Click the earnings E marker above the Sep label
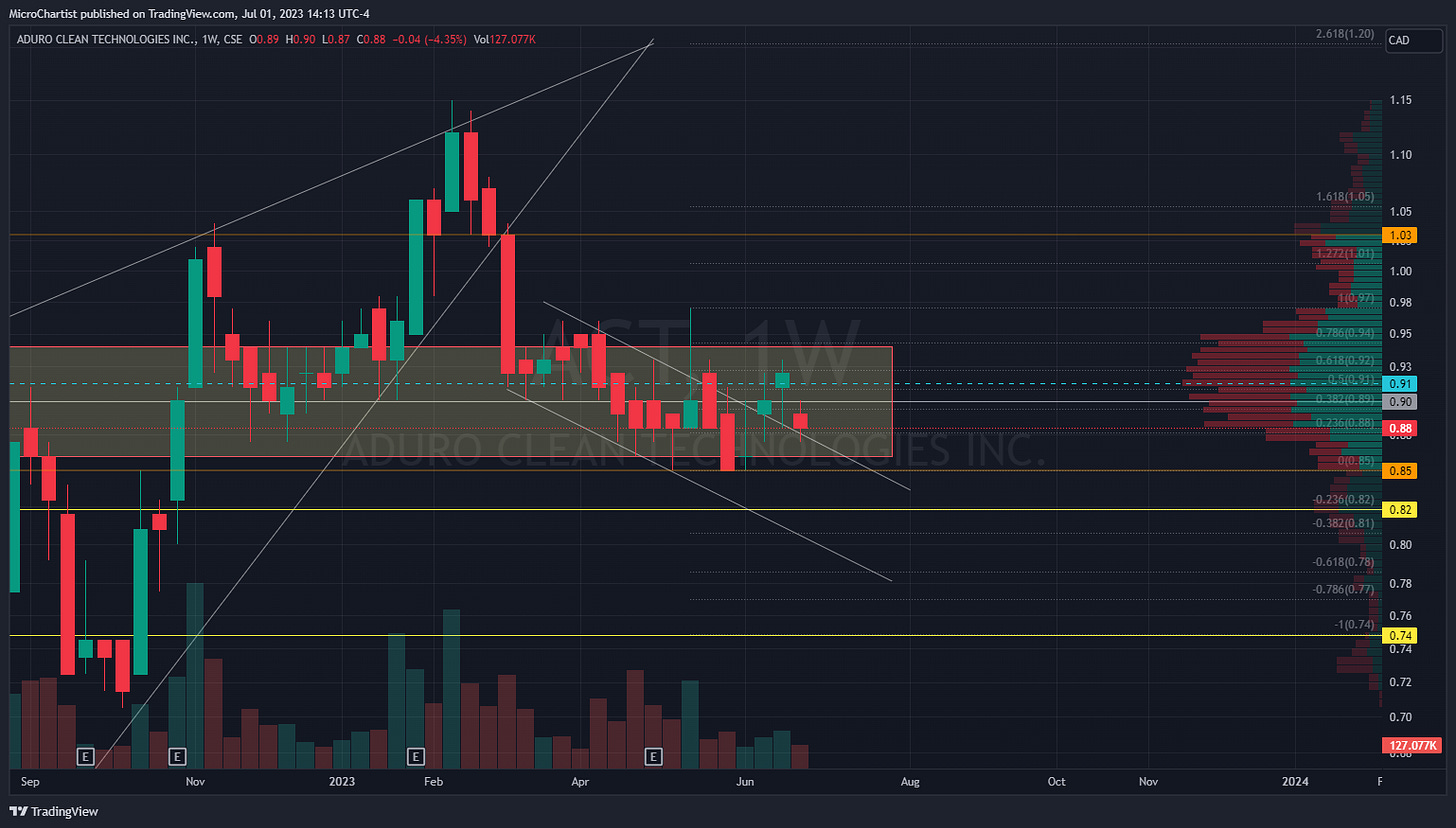Image resolution: width=1456 pixels, height=828 pixels. [x=85, y=756]
